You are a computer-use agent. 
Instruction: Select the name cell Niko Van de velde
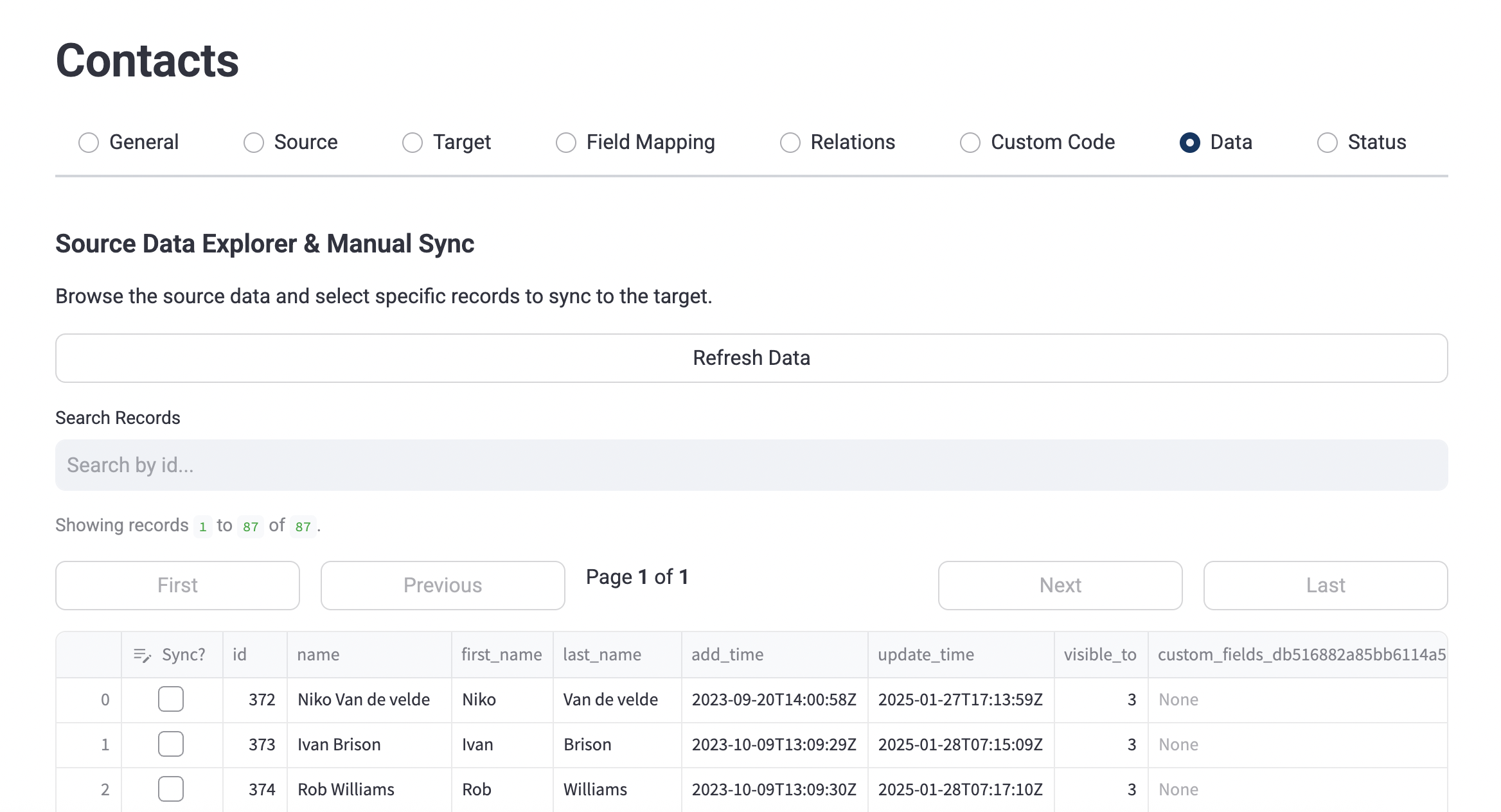(x=369, y=700)
